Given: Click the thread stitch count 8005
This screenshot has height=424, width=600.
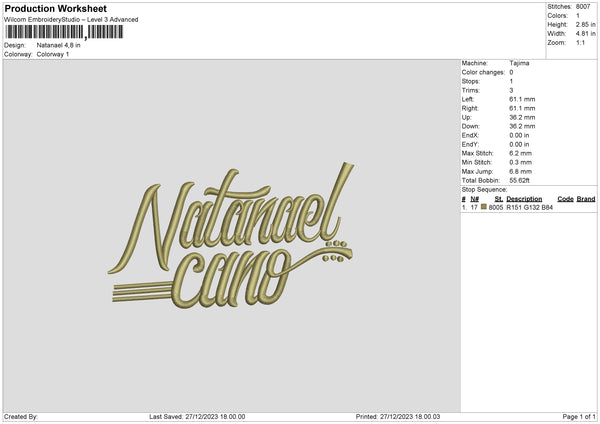Looking at the screenshot, I should [496, 207].
